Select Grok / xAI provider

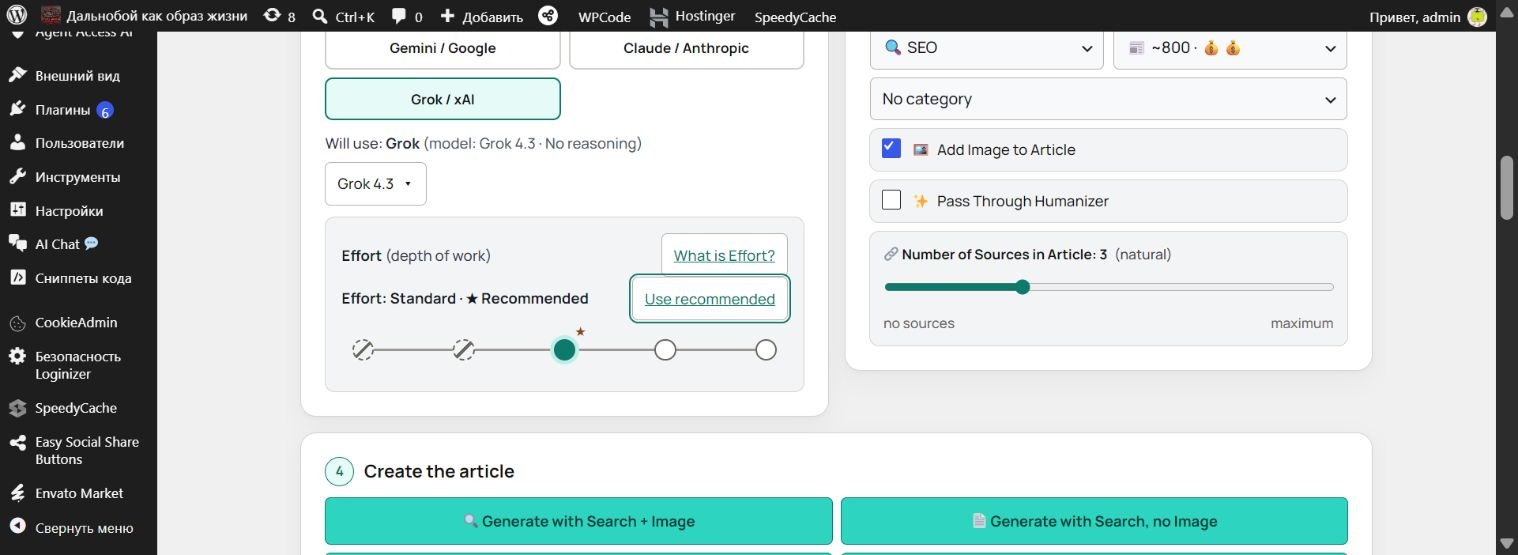(x=443, y=99)
